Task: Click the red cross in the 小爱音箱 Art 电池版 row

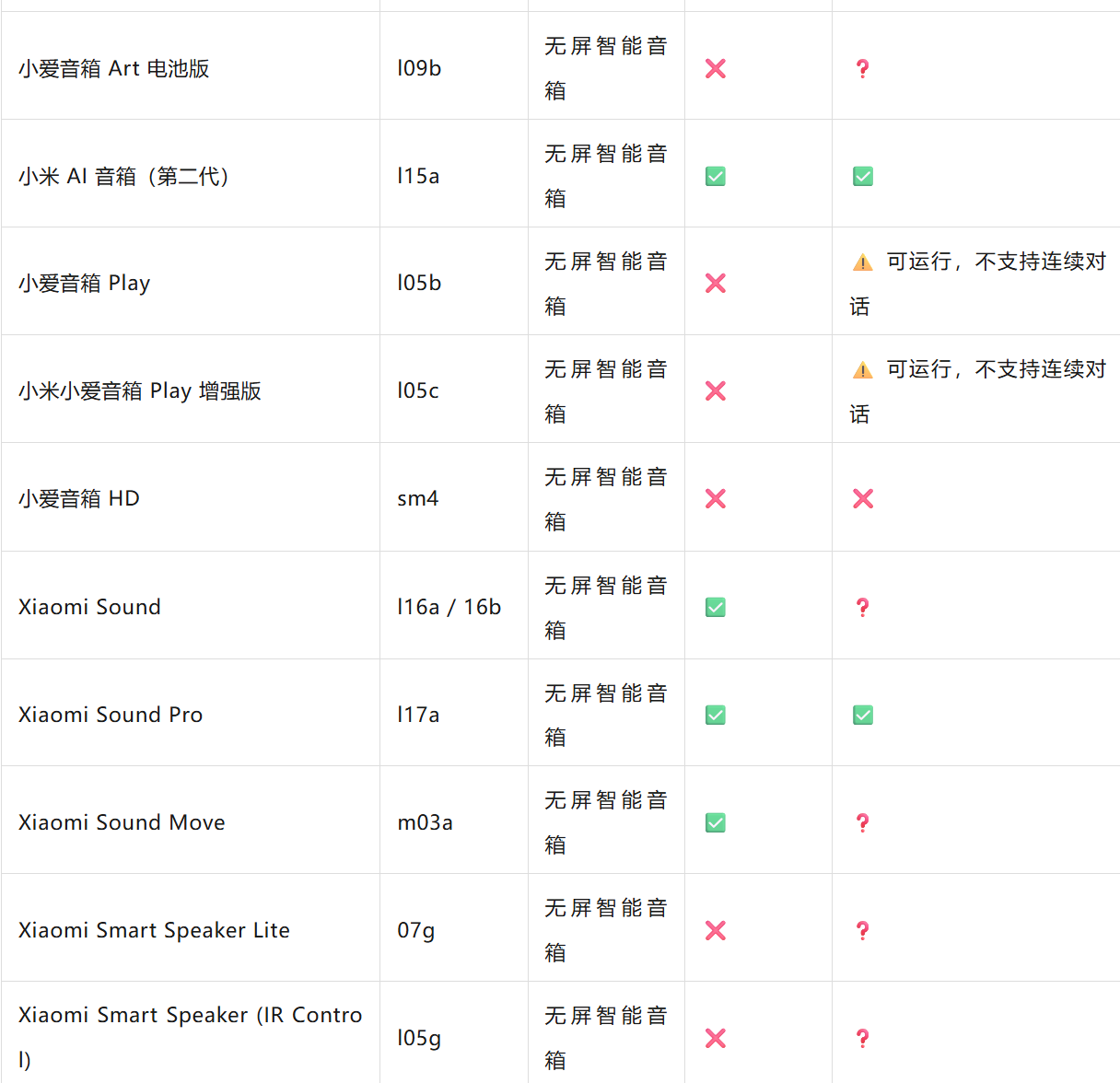Action: point(716,68)
